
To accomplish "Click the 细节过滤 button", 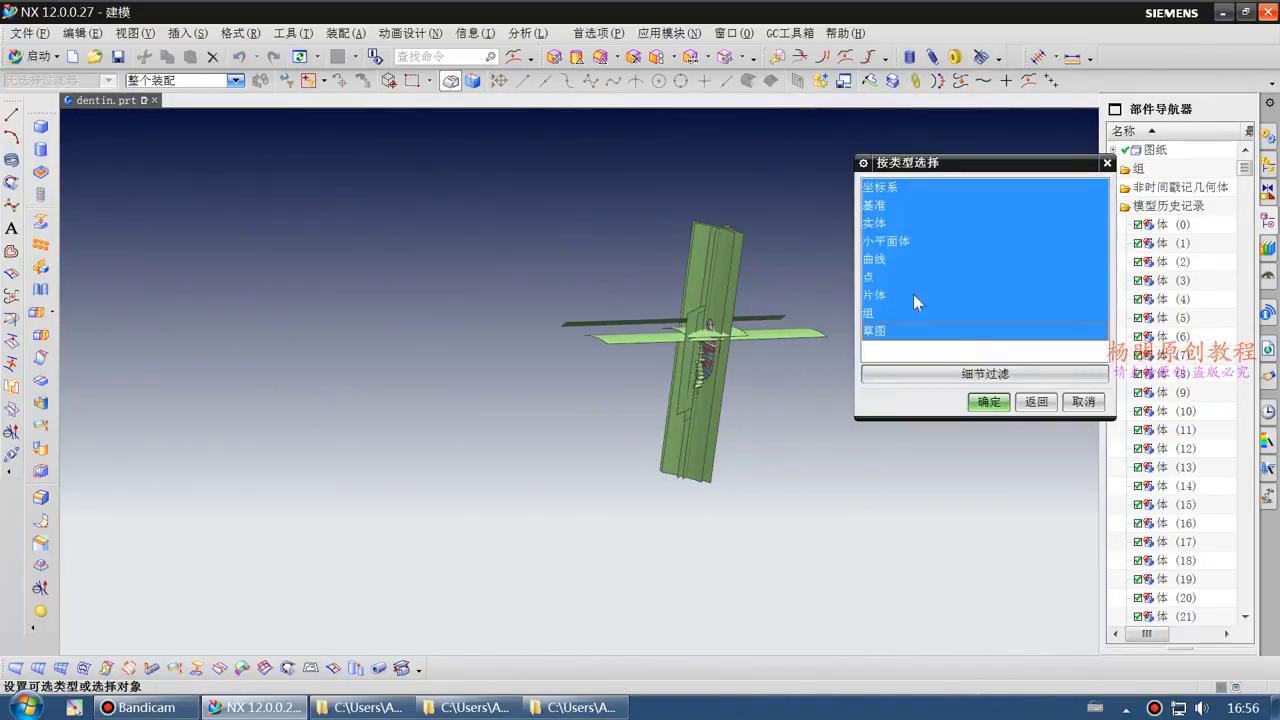I will [984, 374].
